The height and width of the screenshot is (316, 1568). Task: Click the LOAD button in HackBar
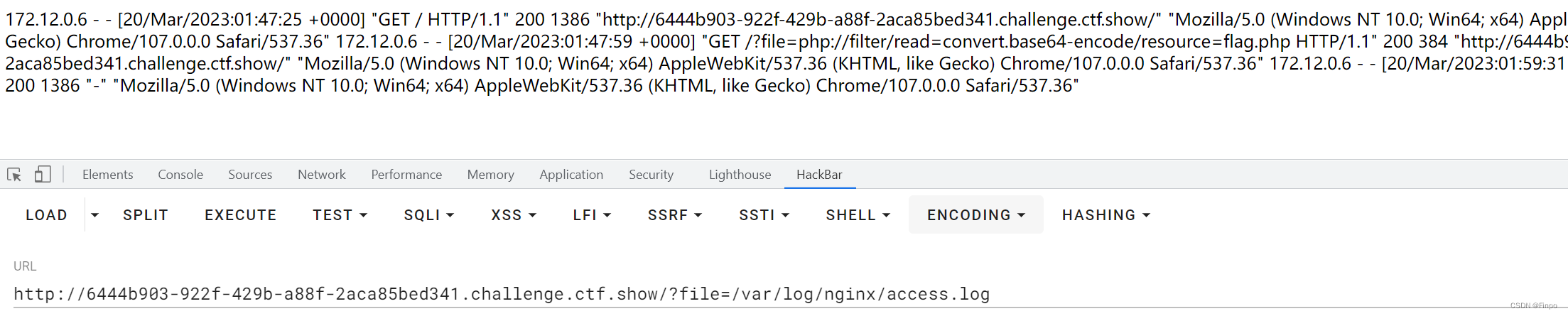point(47,215)
